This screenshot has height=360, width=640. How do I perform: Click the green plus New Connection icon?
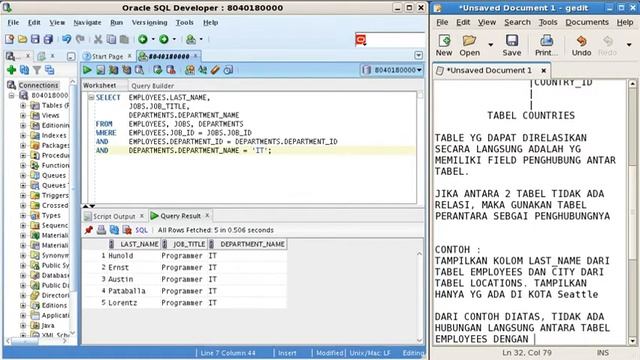11,70
